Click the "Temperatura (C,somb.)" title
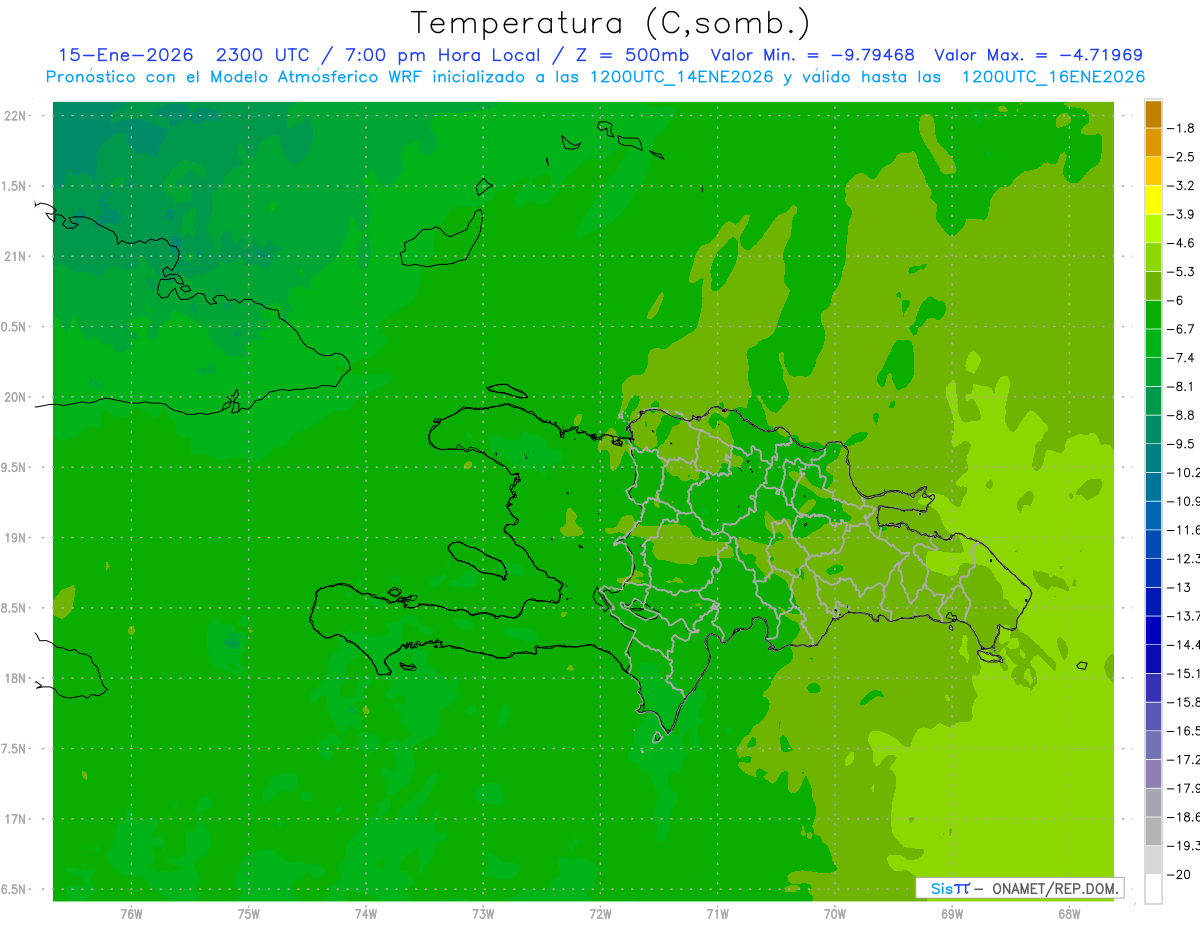Image resolution: width=1200 pixels, height=927 pixels. click(x=611, y=22)
